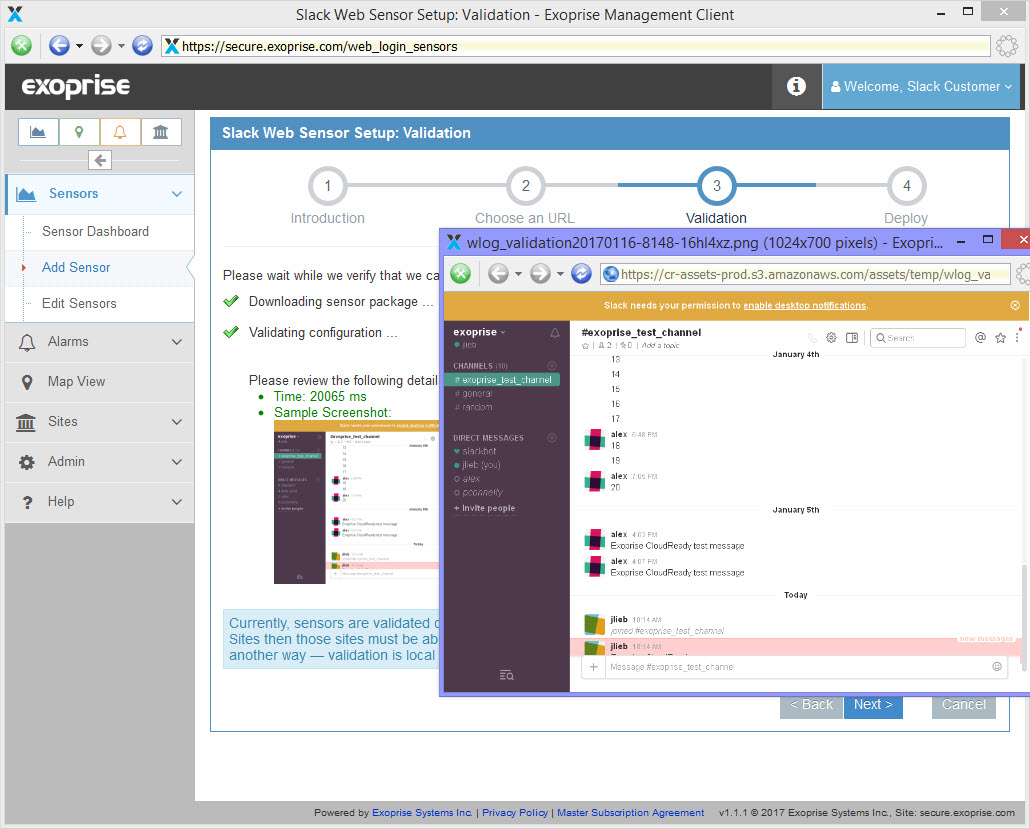1030x829 pixels.
Task: Click the green stop icon in main toolbar
Action: click(x=21, y=45)
